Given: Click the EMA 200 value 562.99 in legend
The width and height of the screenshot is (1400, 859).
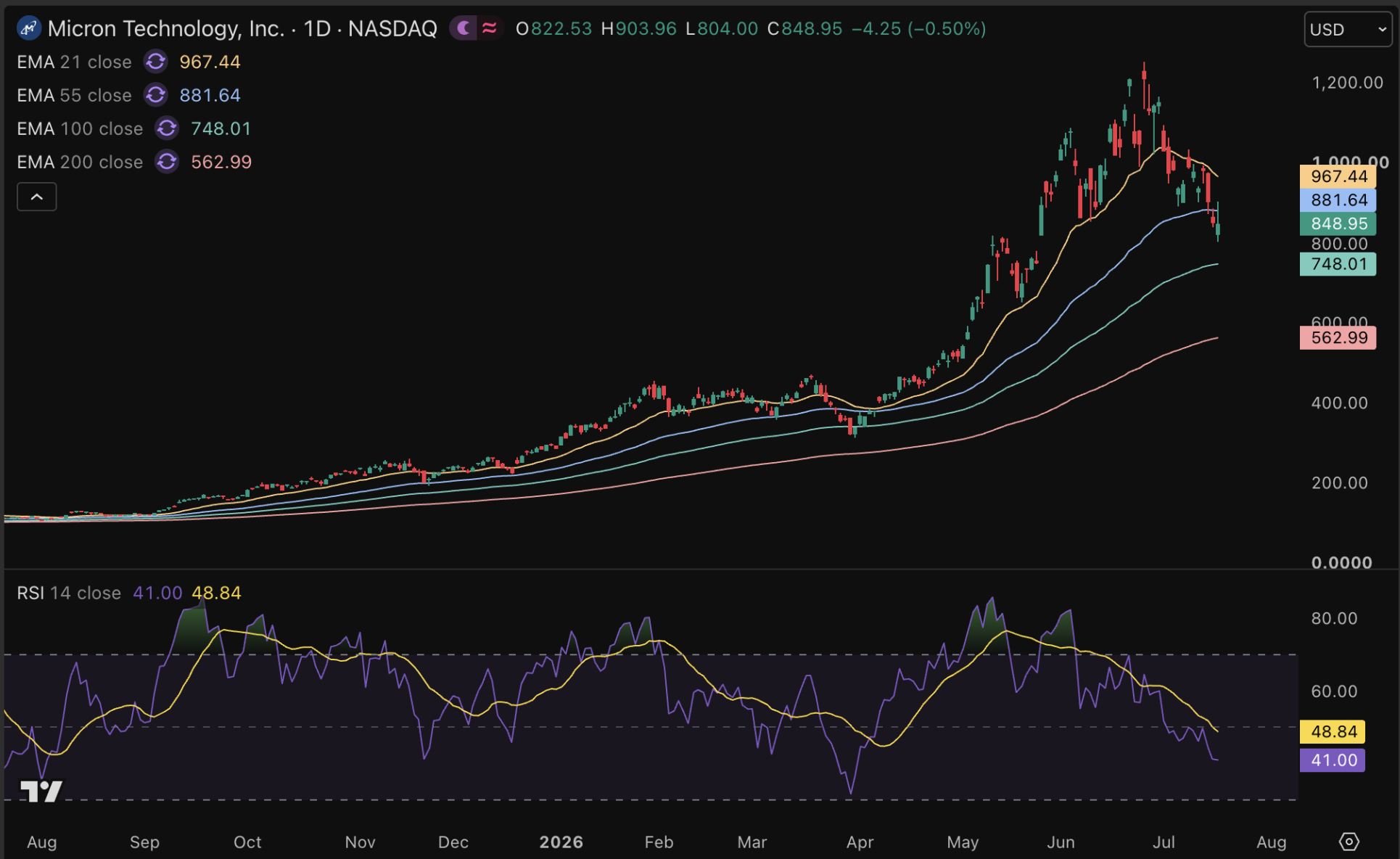Looking at the screenshot, I should [x=221, y=163].
